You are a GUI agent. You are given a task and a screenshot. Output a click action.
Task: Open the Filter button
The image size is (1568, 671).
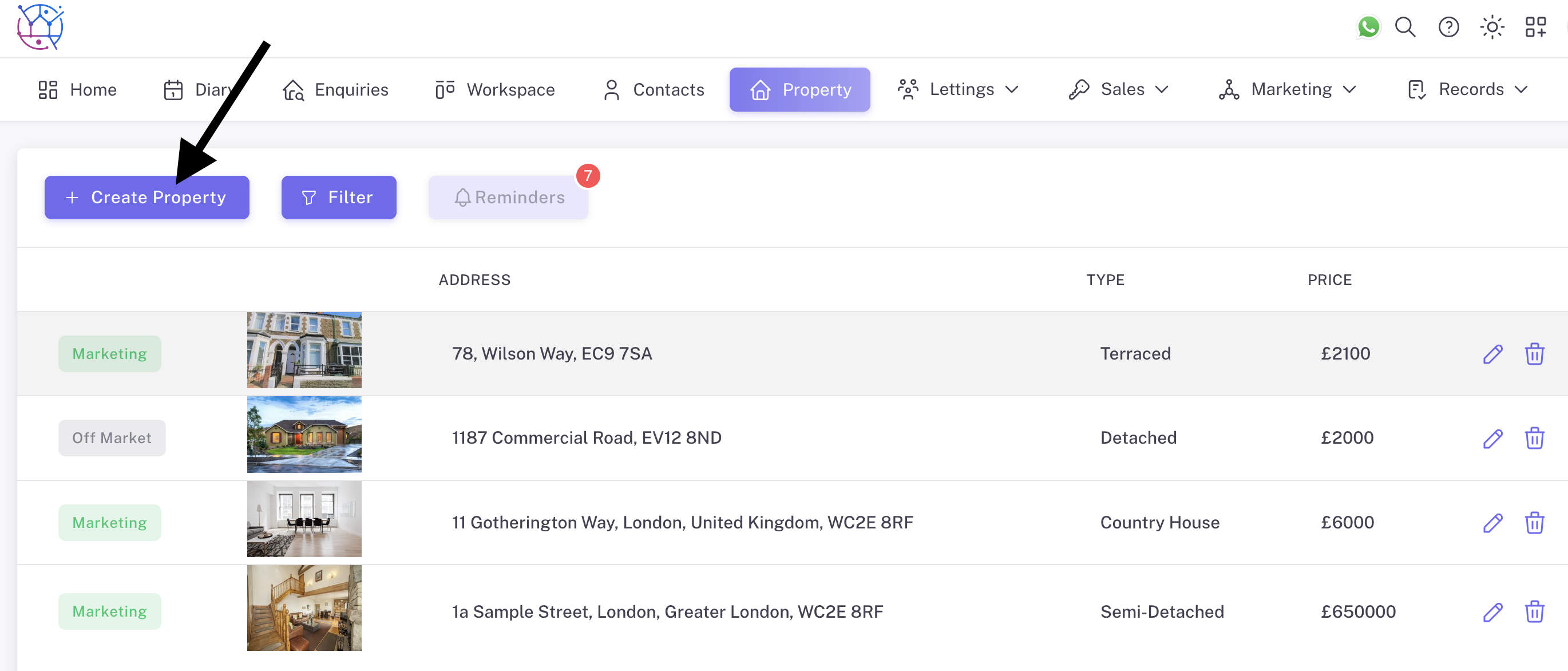point(338,198)
